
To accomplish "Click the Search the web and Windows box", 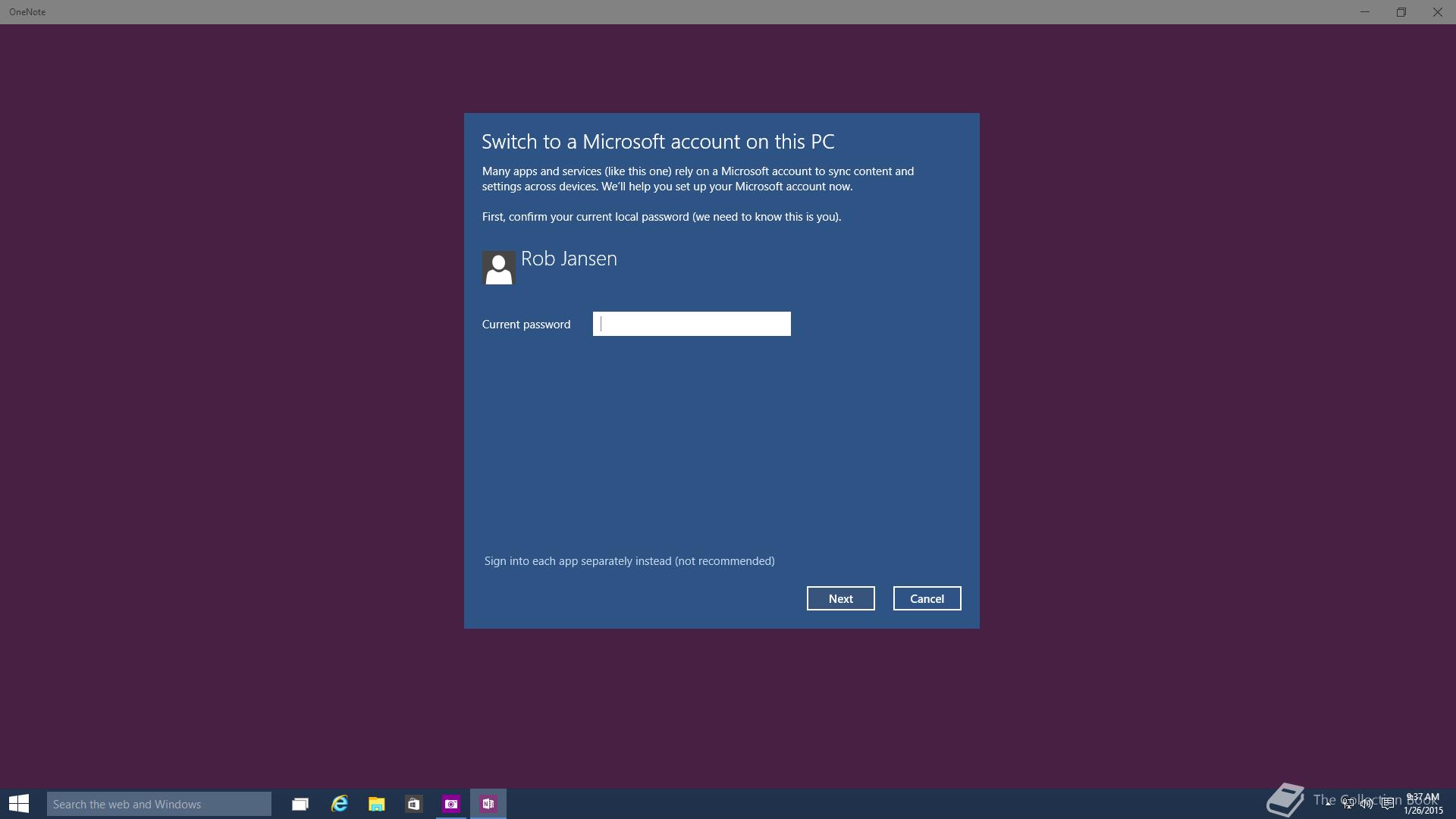I will 159,804.
